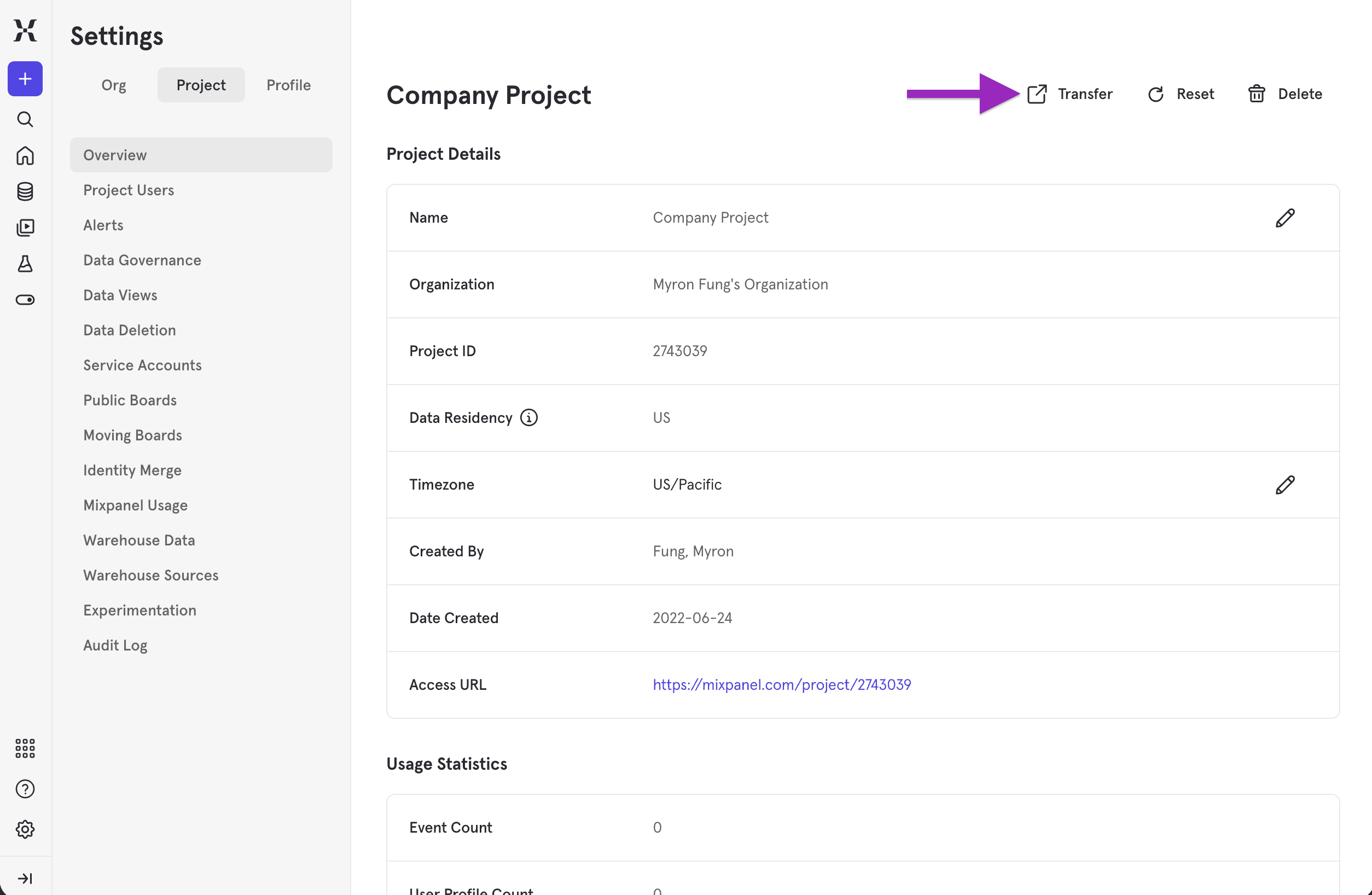This screenshot has width=1372, height=895.
Task: Open Boards via the video boards icon
Action: coord(25,227)
